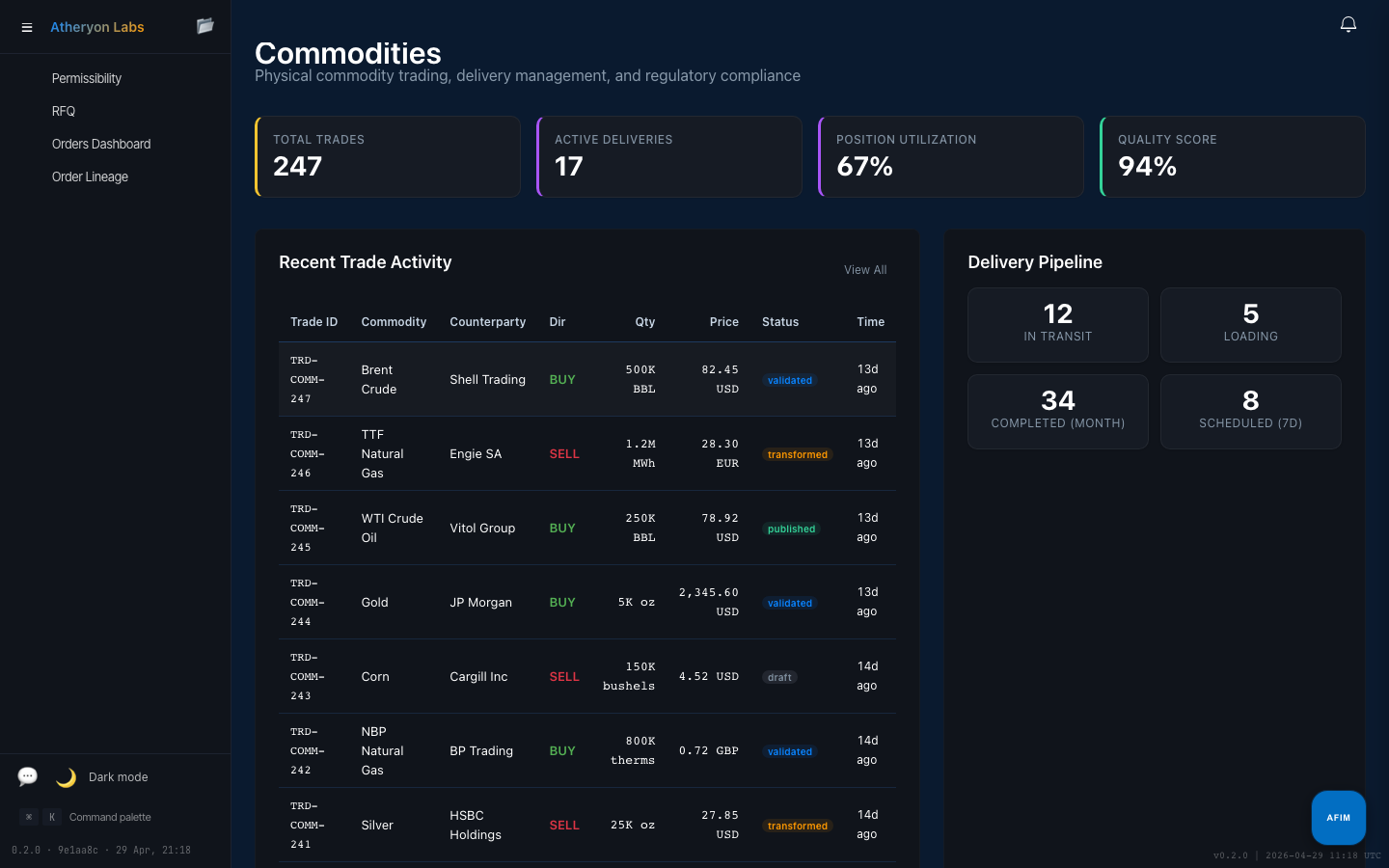Click the published status badge

[791, 529]
